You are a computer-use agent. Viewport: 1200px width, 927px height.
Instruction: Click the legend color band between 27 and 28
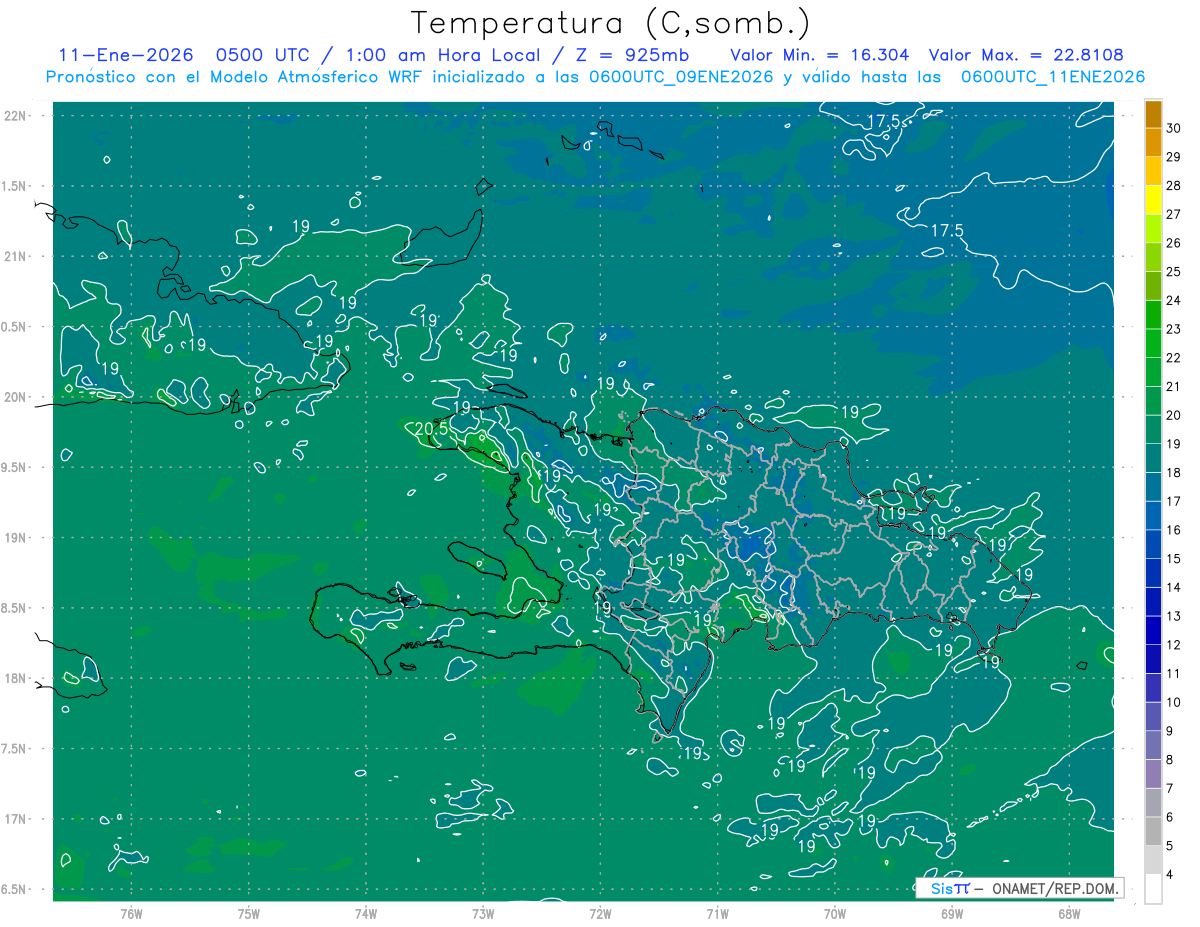[x=1153, y=200]
